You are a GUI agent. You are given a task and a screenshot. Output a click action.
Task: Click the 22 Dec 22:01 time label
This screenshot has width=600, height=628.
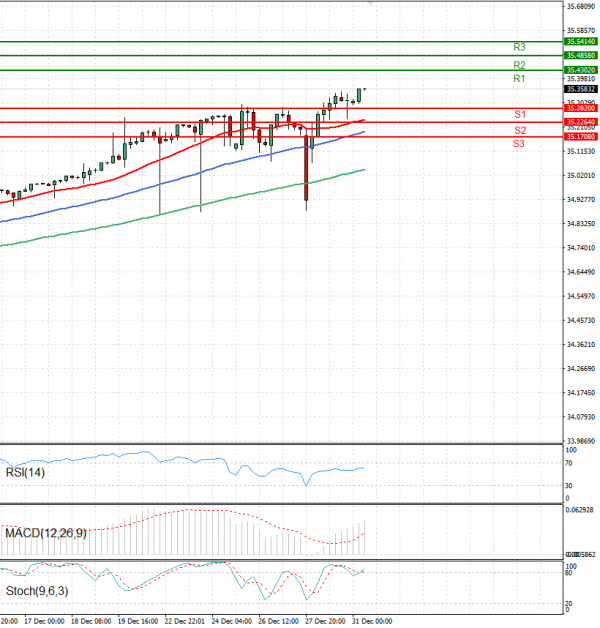point(185,621)
